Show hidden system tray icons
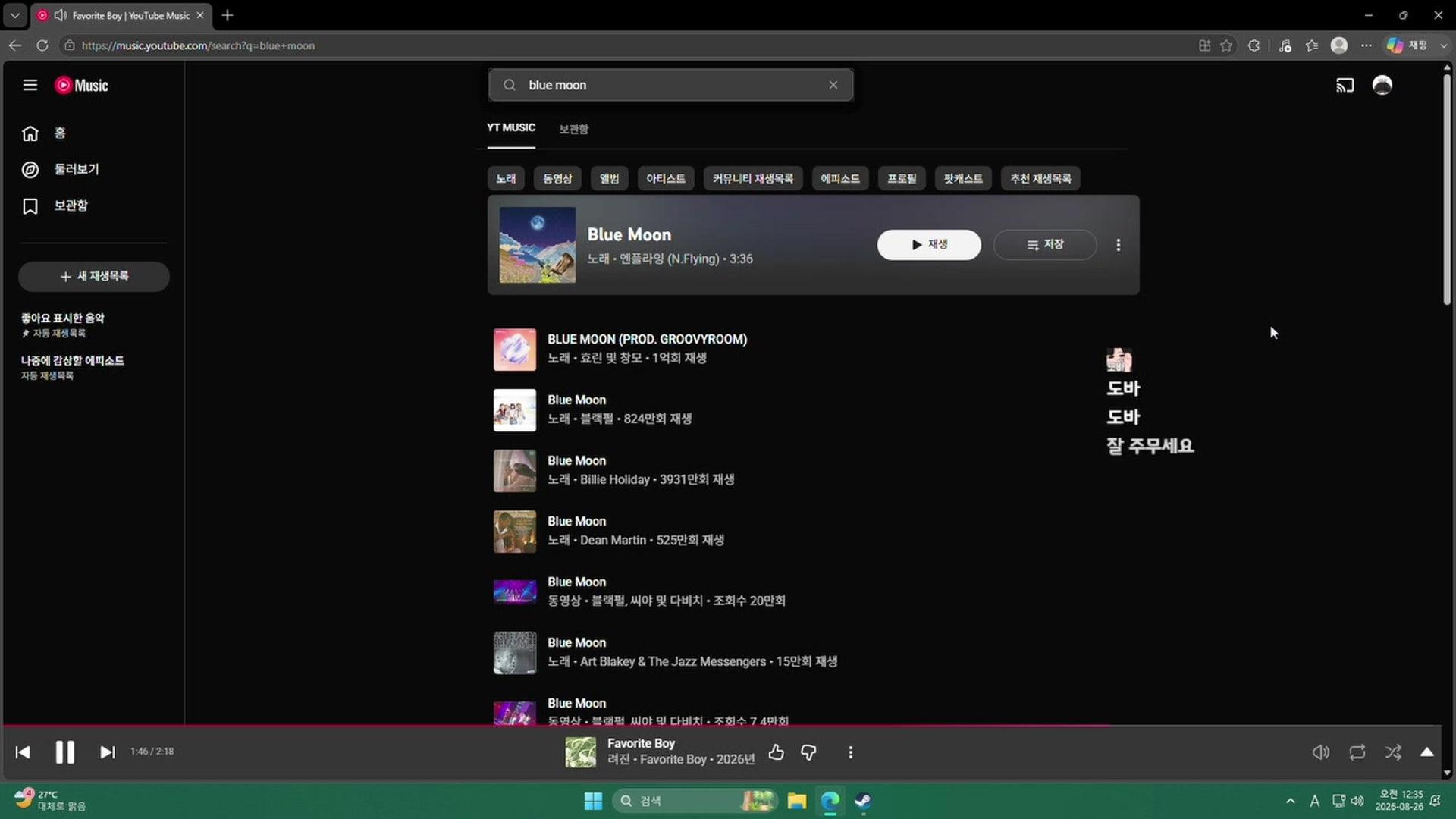This screenshot has width=1456, height=819. pos(1291,801)
